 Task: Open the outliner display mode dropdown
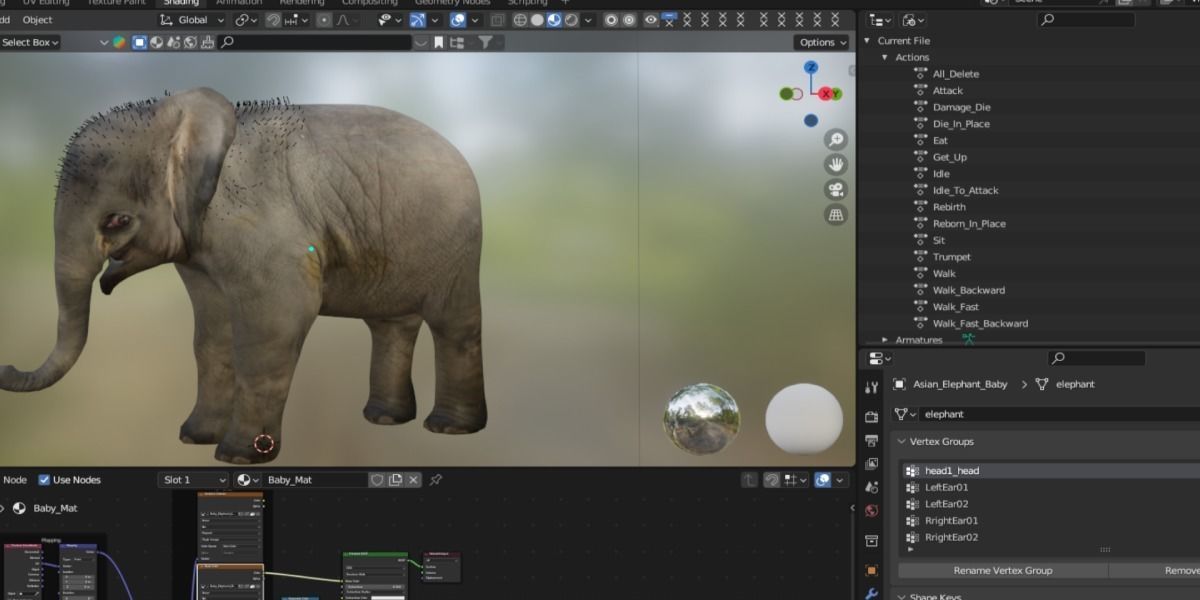click(879, 20)
